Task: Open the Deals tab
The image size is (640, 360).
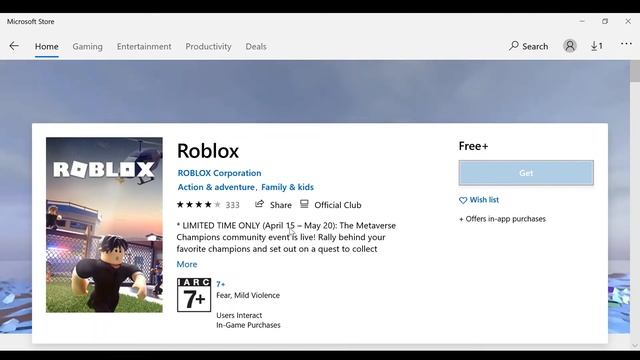Action: click(x=256, y=47)
